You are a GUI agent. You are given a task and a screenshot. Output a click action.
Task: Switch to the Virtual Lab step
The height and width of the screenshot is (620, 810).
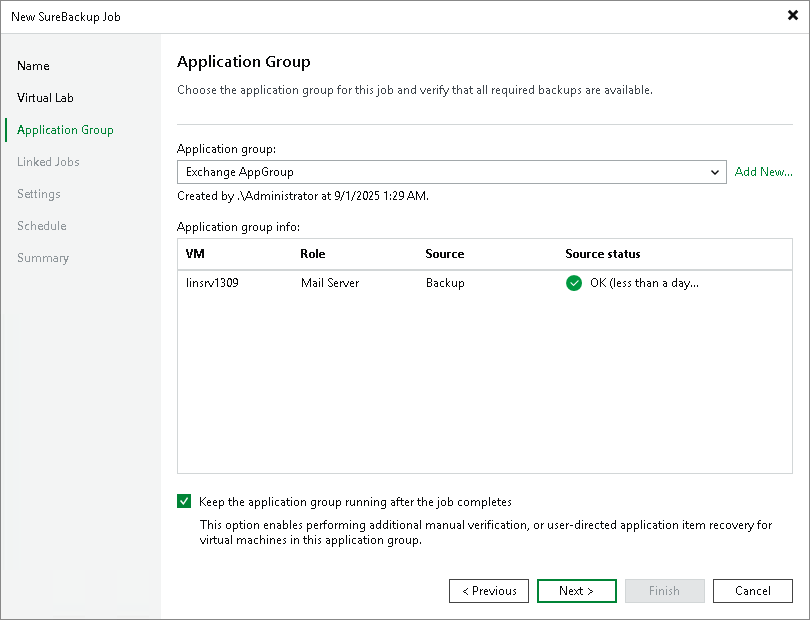point(46,97)
